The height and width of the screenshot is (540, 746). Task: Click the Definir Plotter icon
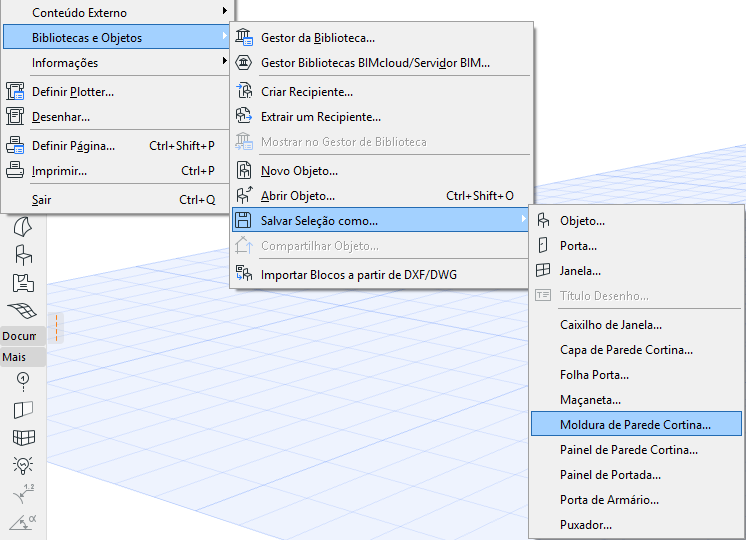15,91
